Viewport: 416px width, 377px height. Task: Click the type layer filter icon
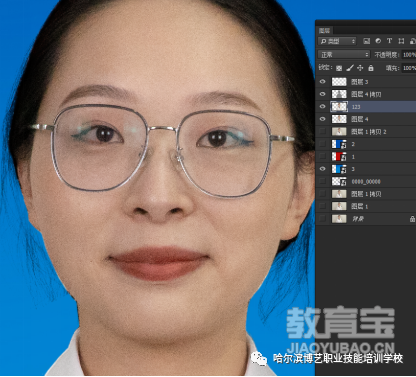(x=389, y=41)
